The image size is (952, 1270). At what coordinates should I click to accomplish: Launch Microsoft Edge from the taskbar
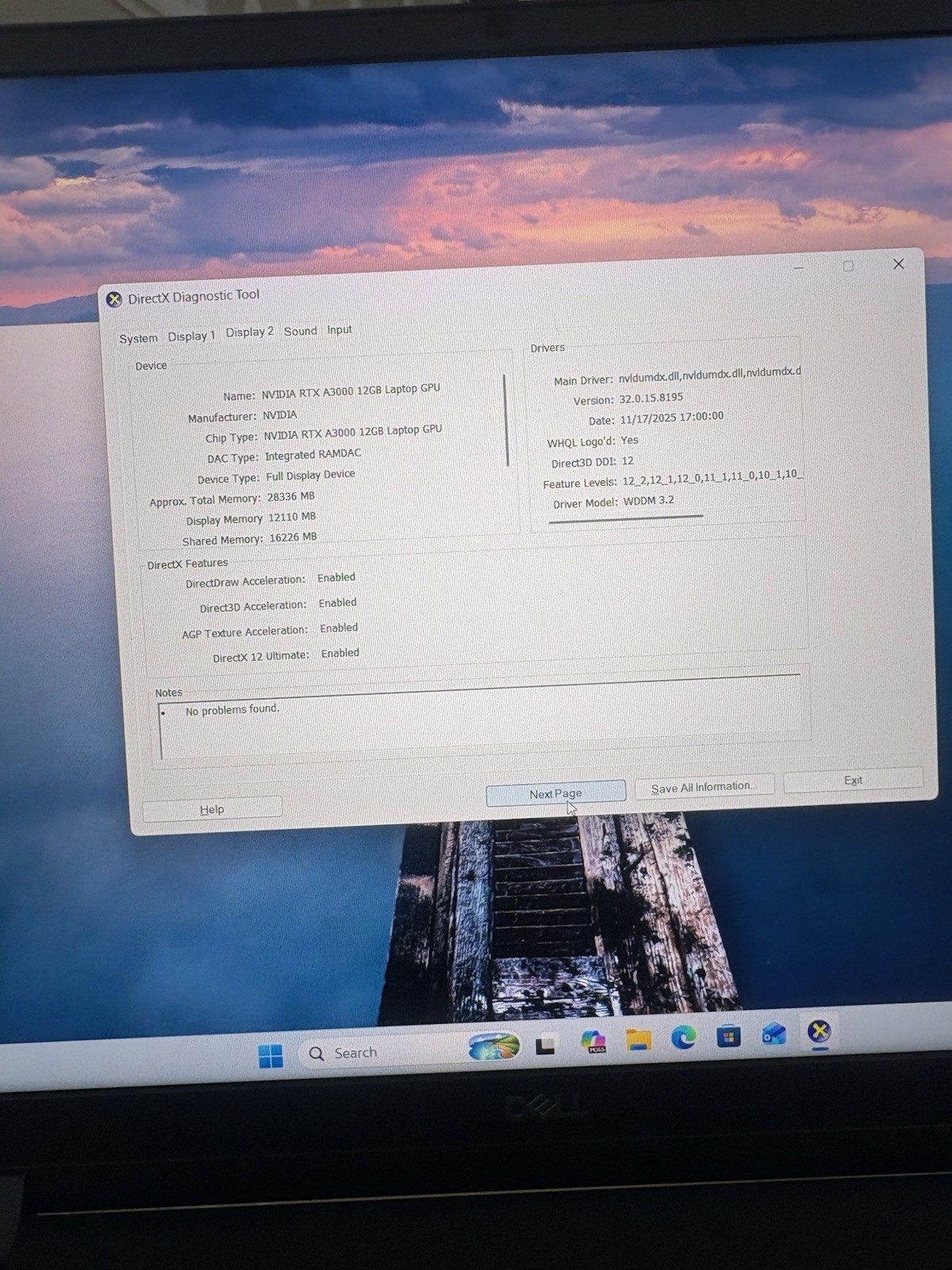[x=683, y=1037]
